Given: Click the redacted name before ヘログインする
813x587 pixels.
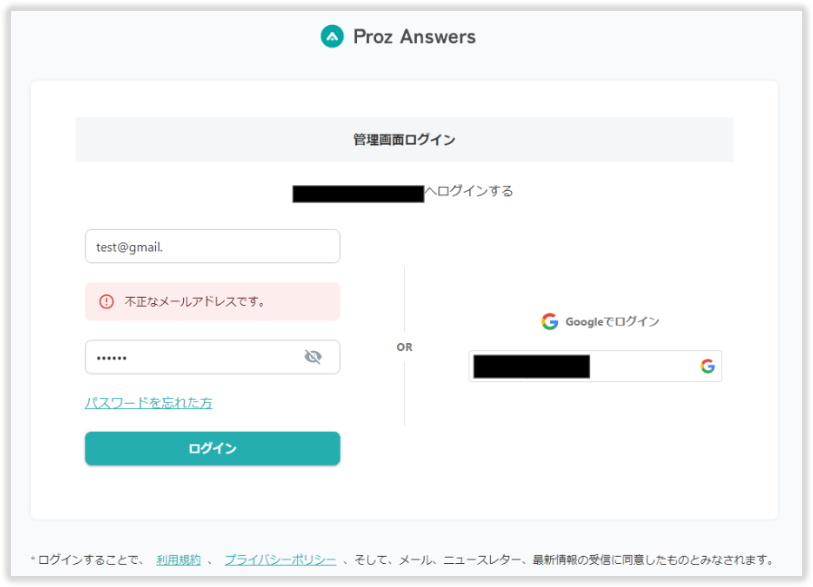Looking at the screenshot, I should tap(358, 193).
